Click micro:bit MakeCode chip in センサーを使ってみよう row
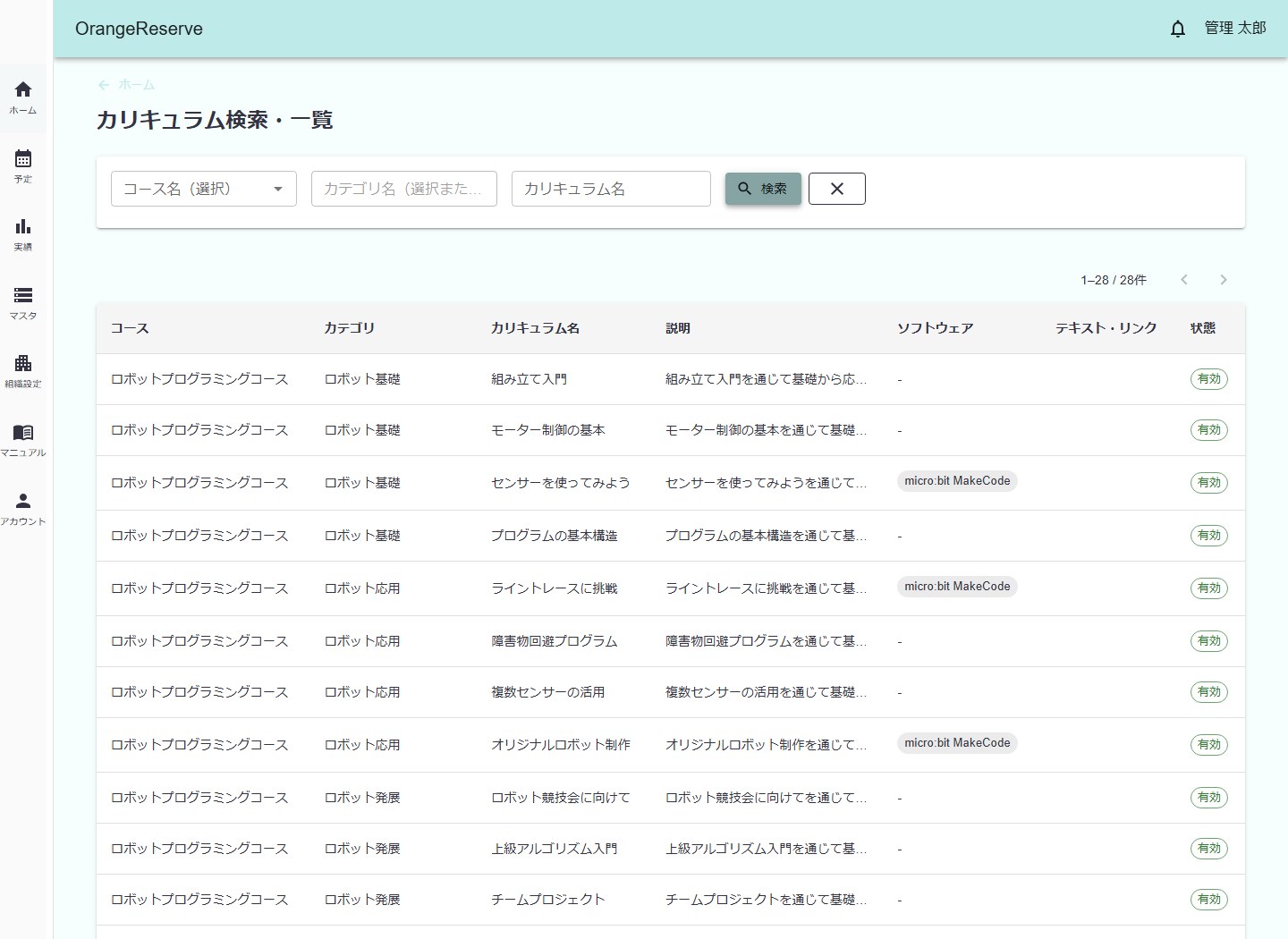 [957, 481]
